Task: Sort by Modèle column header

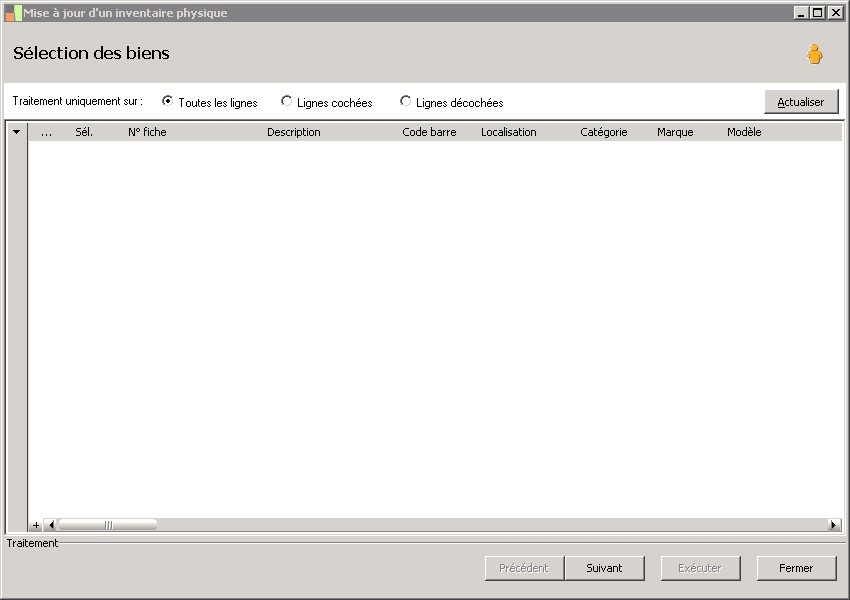Action: click(744, 132)
